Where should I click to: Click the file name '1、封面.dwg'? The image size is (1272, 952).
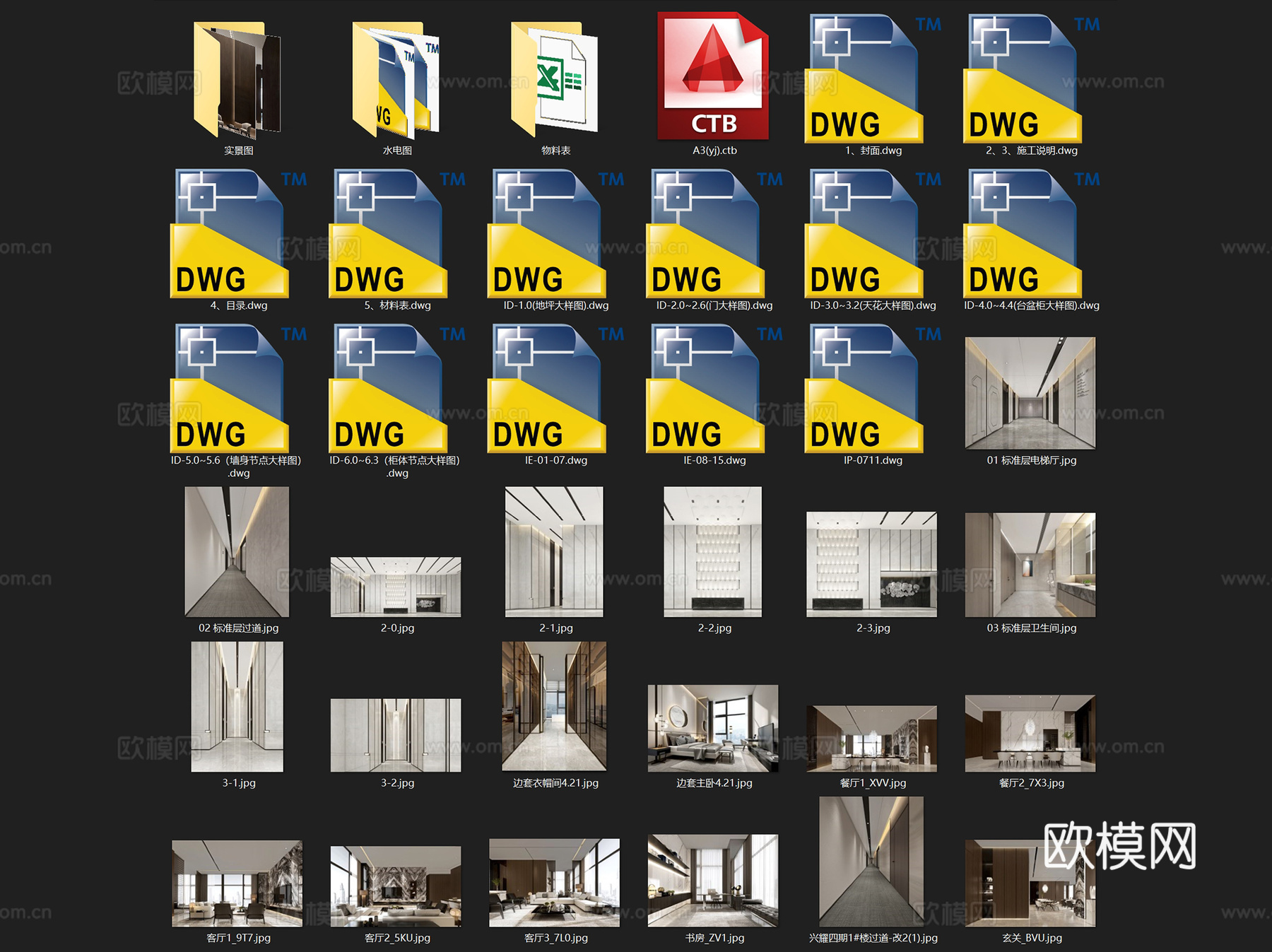coord(873,151)
